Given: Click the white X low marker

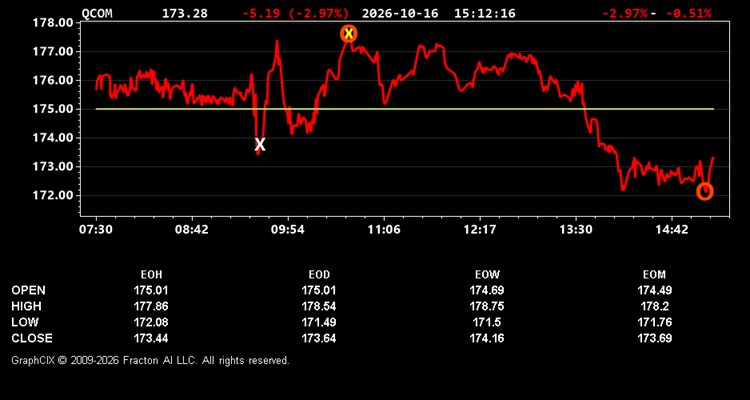Looking at the screenshot, I should point(260,144).
